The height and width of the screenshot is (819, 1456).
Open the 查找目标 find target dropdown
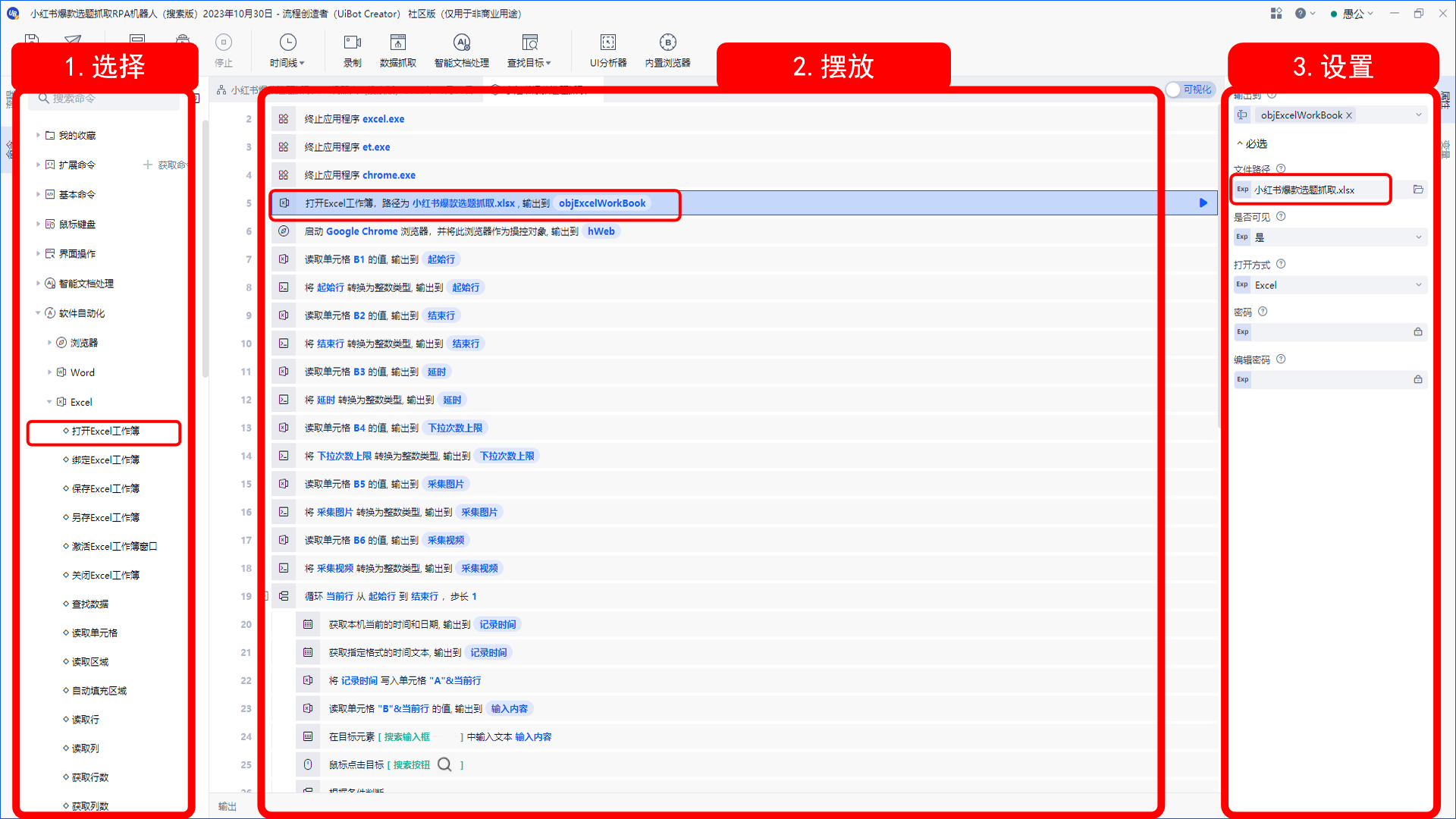click(529, 50)
